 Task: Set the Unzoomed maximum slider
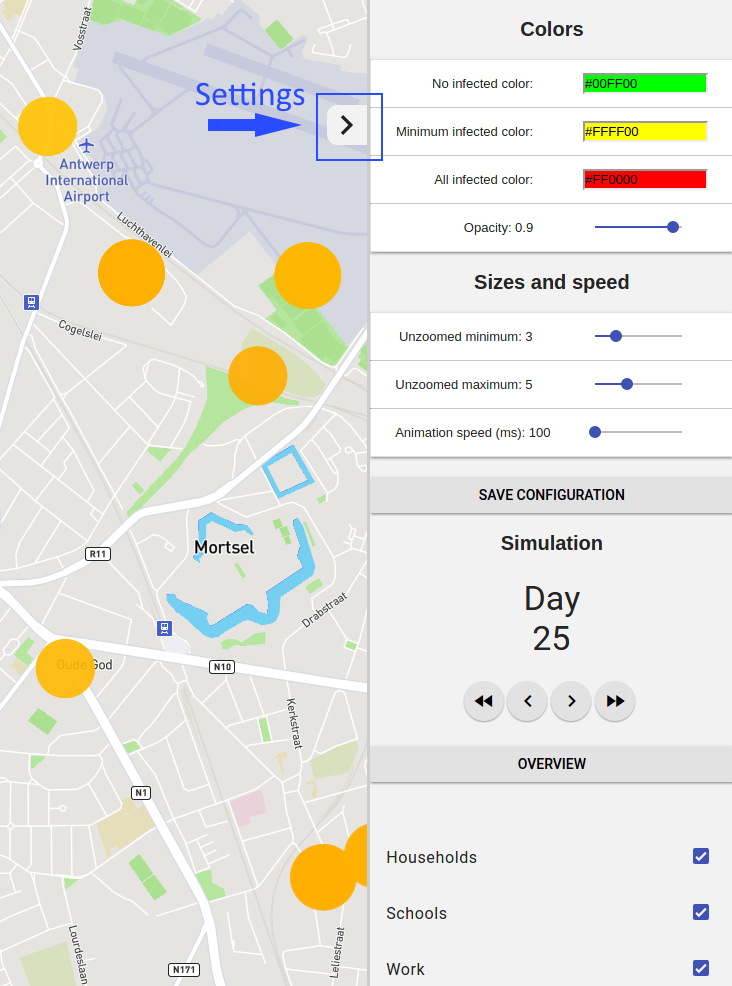pos(627,384)
